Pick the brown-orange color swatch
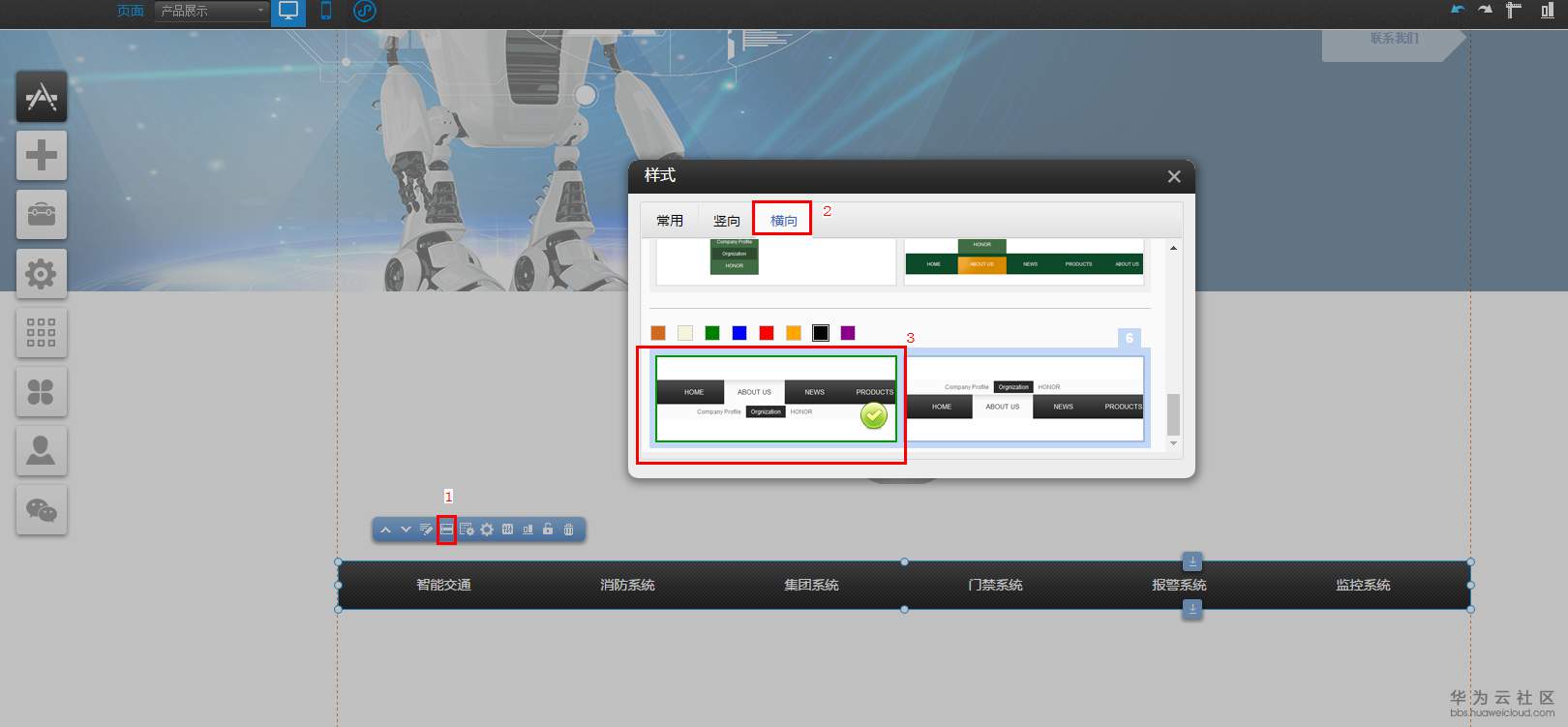The height and width of the screenshot is (727, 1568). tap(658, 333)
